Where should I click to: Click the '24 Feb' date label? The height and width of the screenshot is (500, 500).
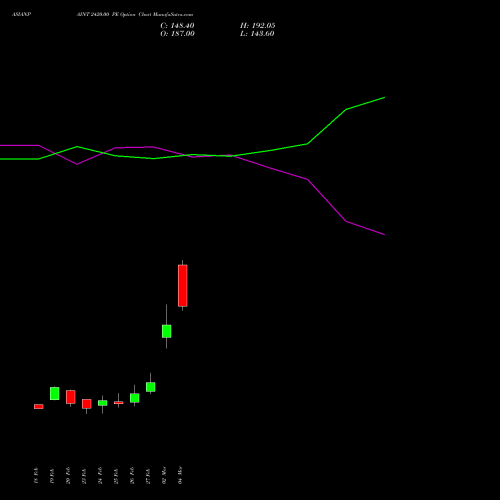(100, 476)
